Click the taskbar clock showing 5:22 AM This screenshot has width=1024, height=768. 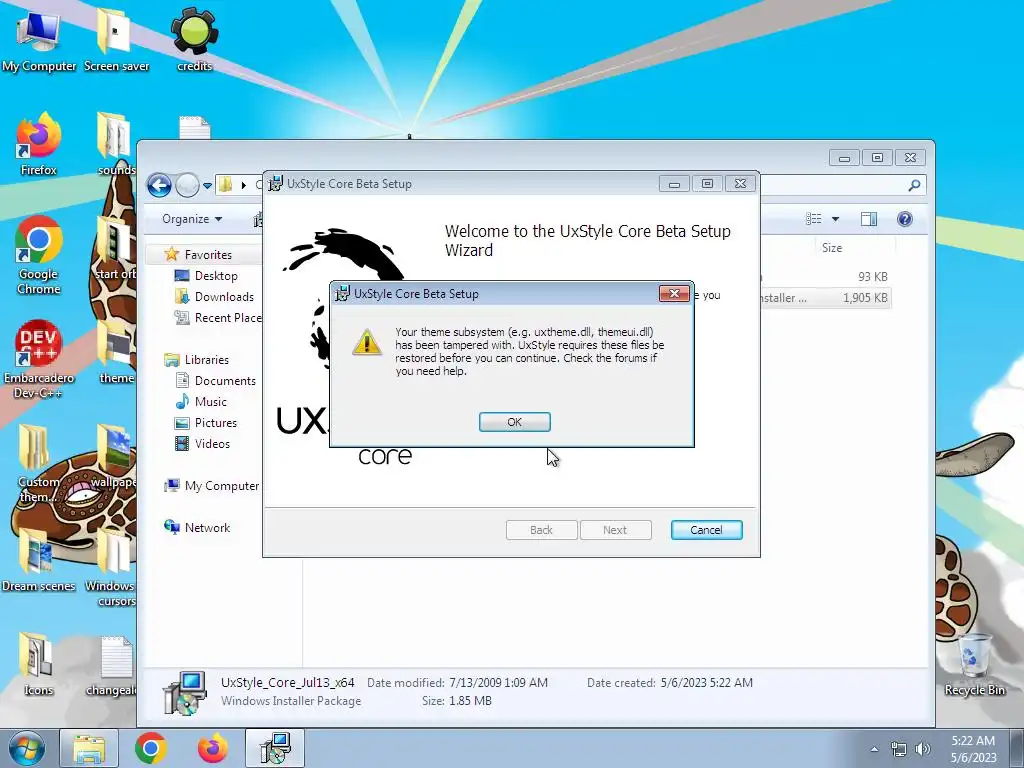[x=973, y=749]
